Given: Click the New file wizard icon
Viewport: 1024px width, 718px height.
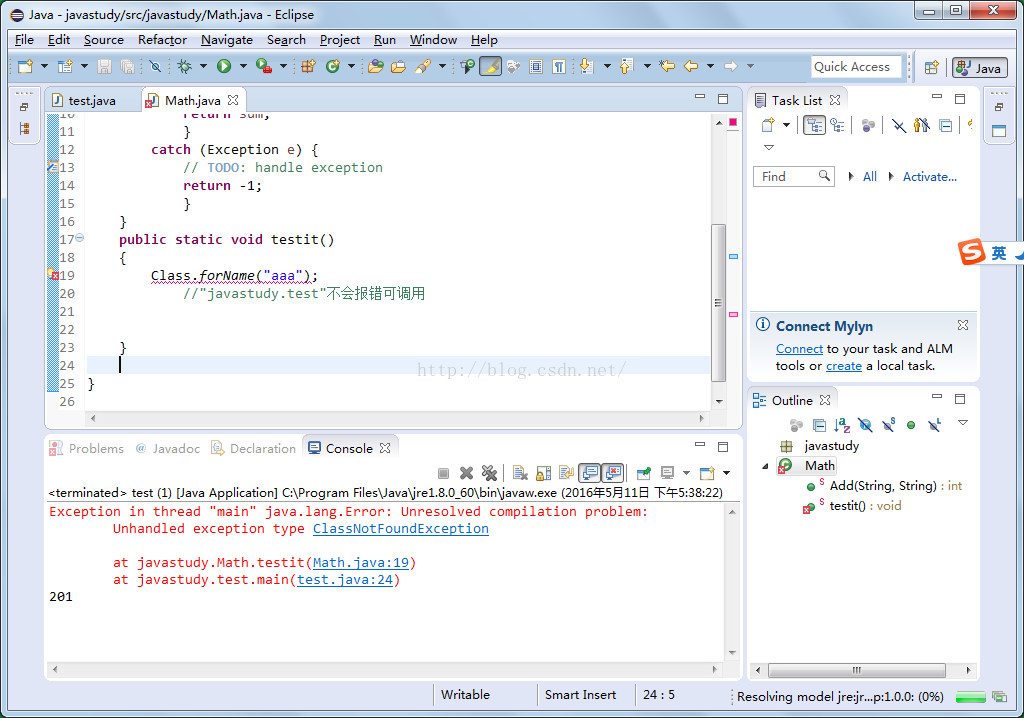Looking at the screenshot, I should [x=25, y=66].
